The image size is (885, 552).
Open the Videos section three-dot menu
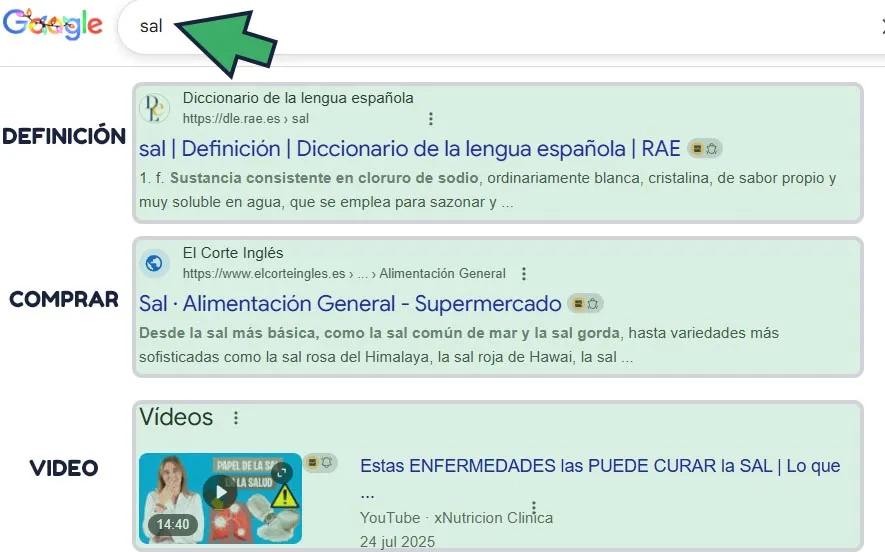236,418
